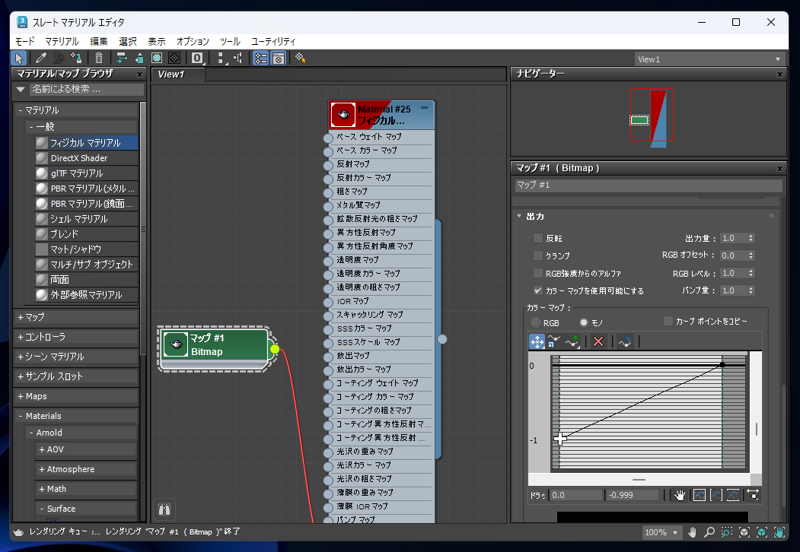
Task: Open the マテリアル menu
Action: click(x=62, y=41)
